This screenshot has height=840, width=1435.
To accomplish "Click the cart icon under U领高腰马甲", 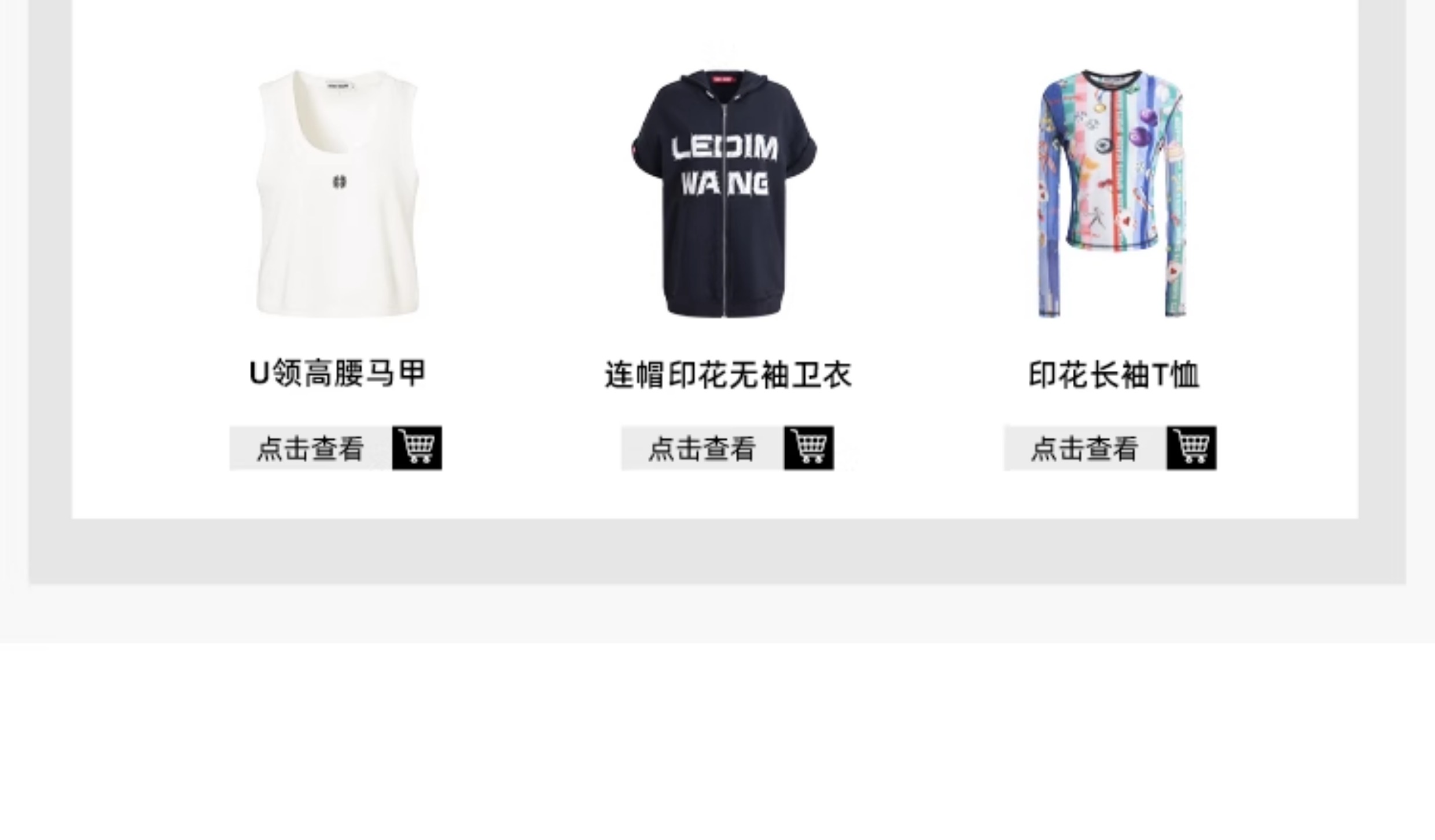I will pyautogui.click(x=417, y=448).
